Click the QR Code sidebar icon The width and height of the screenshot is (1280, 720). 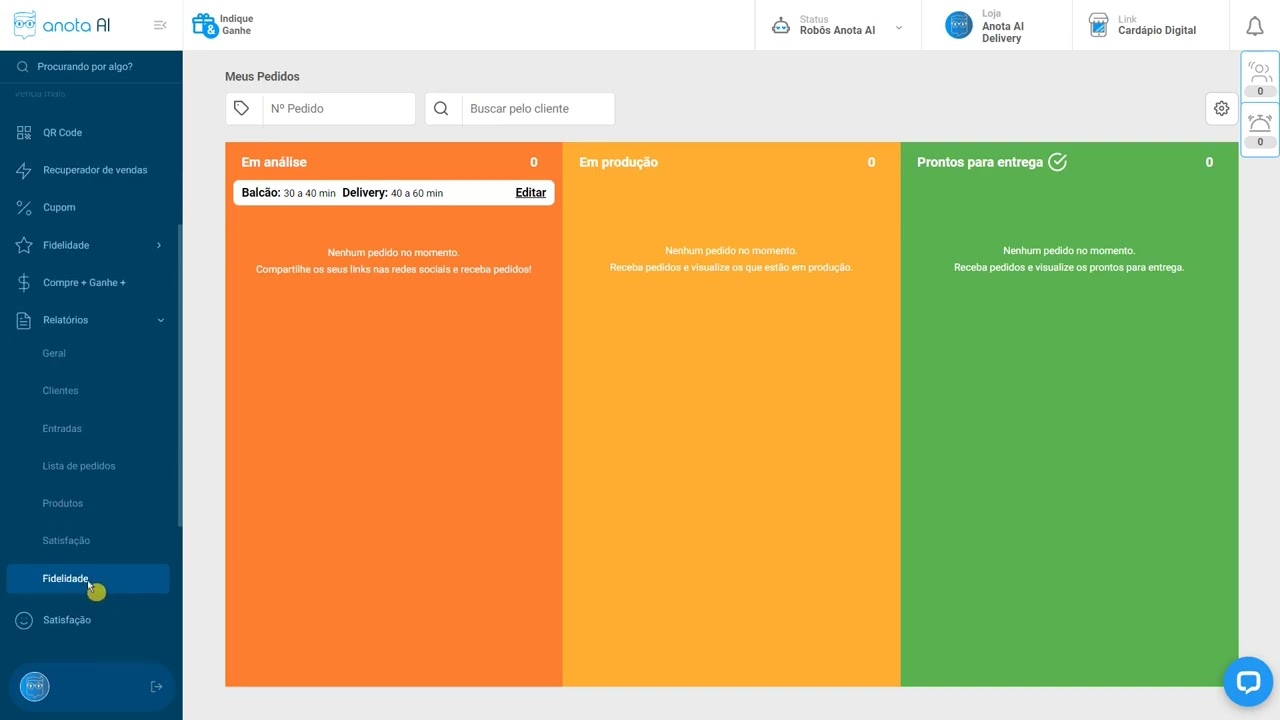click(x=24, y=132)
